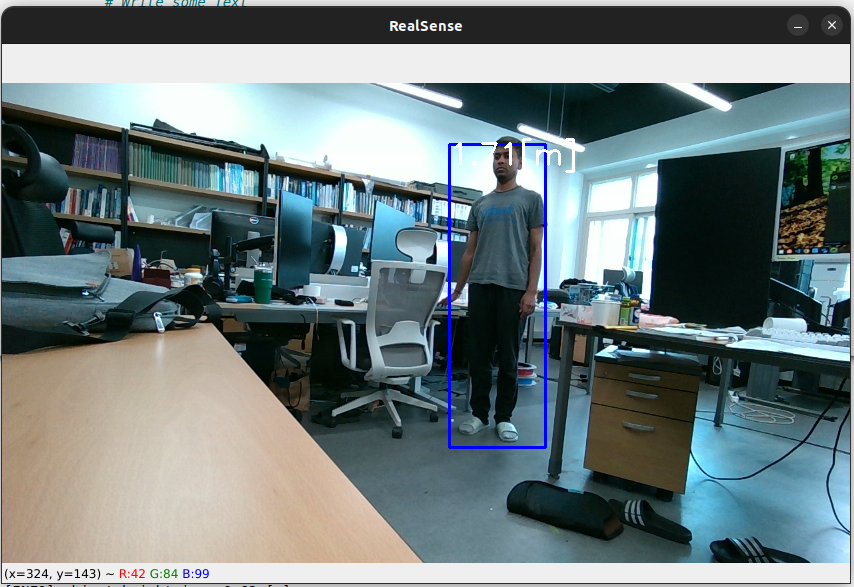
Task: Click the green value G:84 in status bar
Action: click(x=163, y=574)
